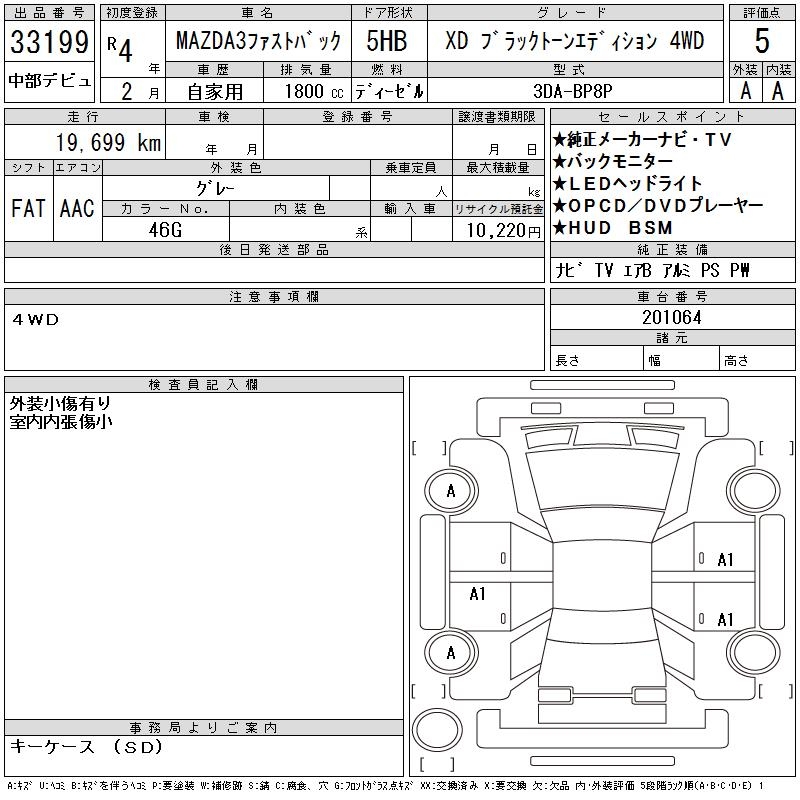Select exterior grade A under 外装
The width and height of the screenshot is (800, 800).
click(745, 91)
